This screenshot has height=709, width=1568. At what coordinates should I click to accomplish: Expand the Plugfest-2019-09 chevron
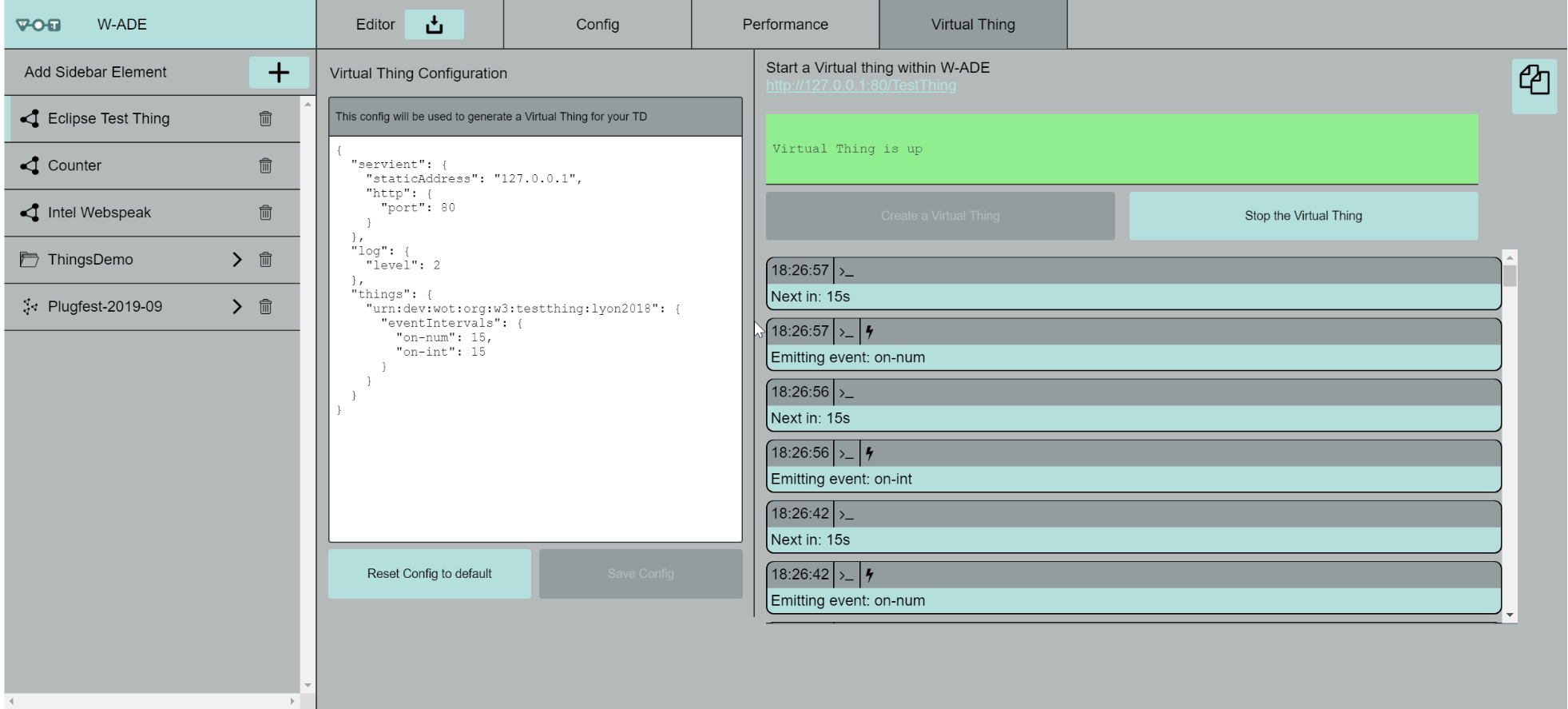236,307
